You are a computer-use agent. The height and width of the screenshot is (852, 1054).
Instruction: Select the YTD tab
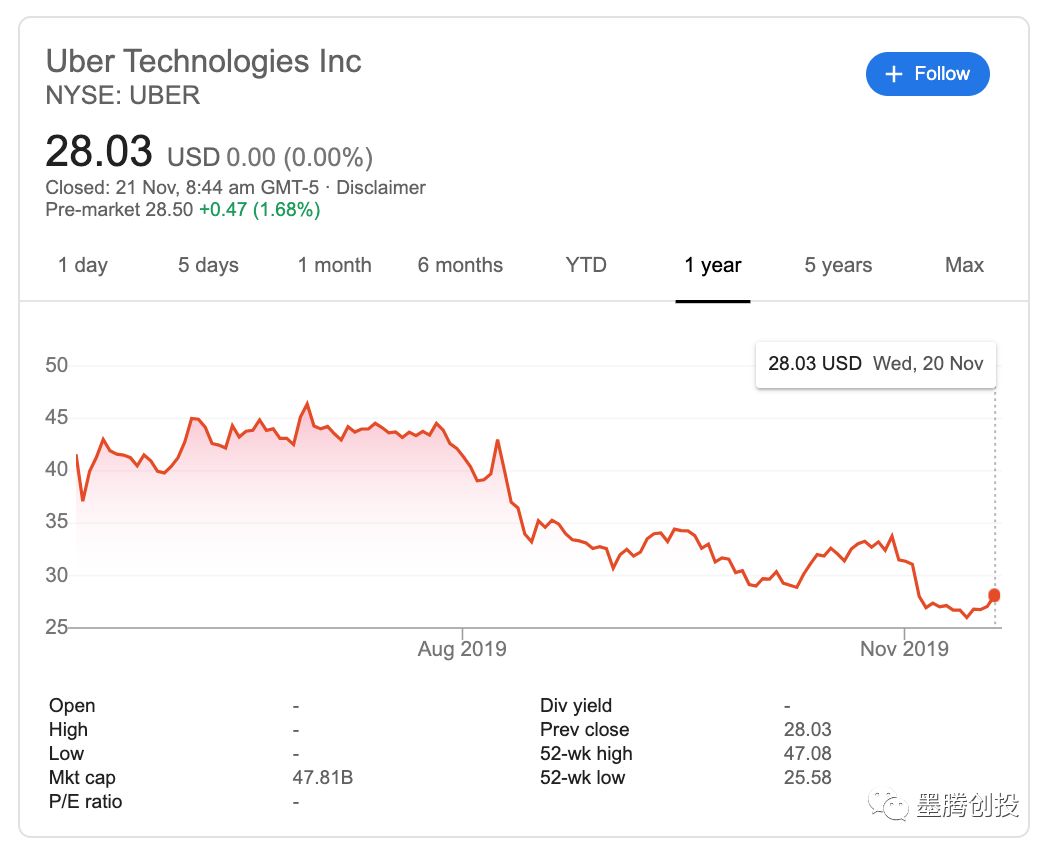[x=586, y=265]
